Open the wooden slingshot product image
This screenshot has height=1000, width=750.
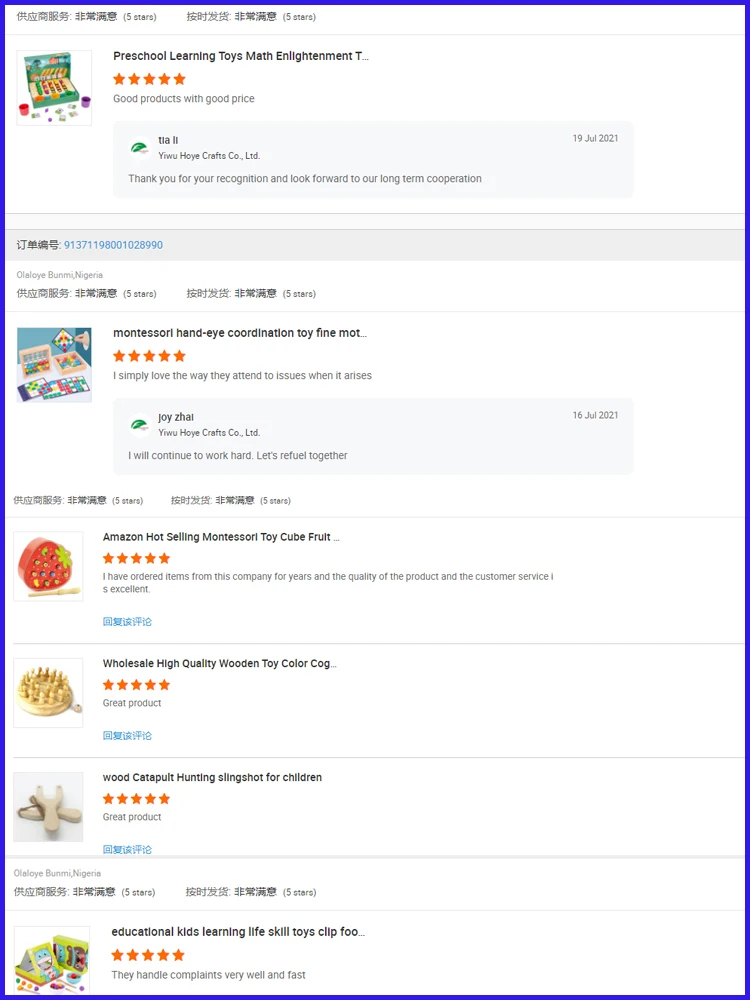(x=48, y=807)
